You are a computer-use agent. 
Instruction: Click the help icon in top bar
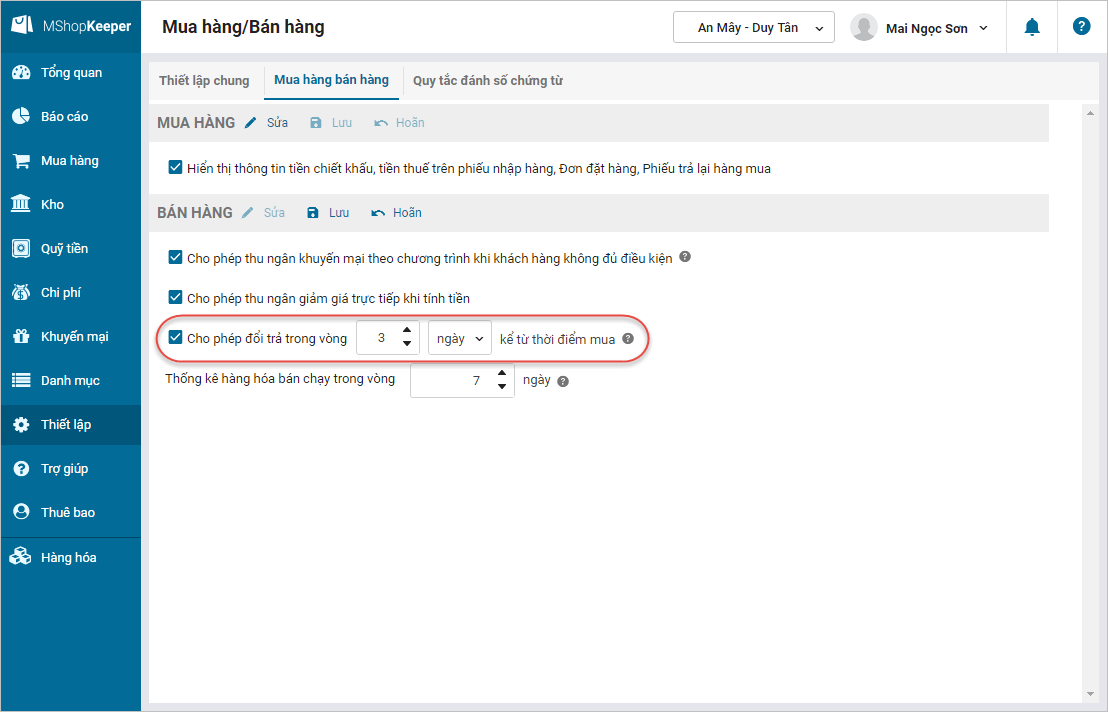coord(1081,26)
